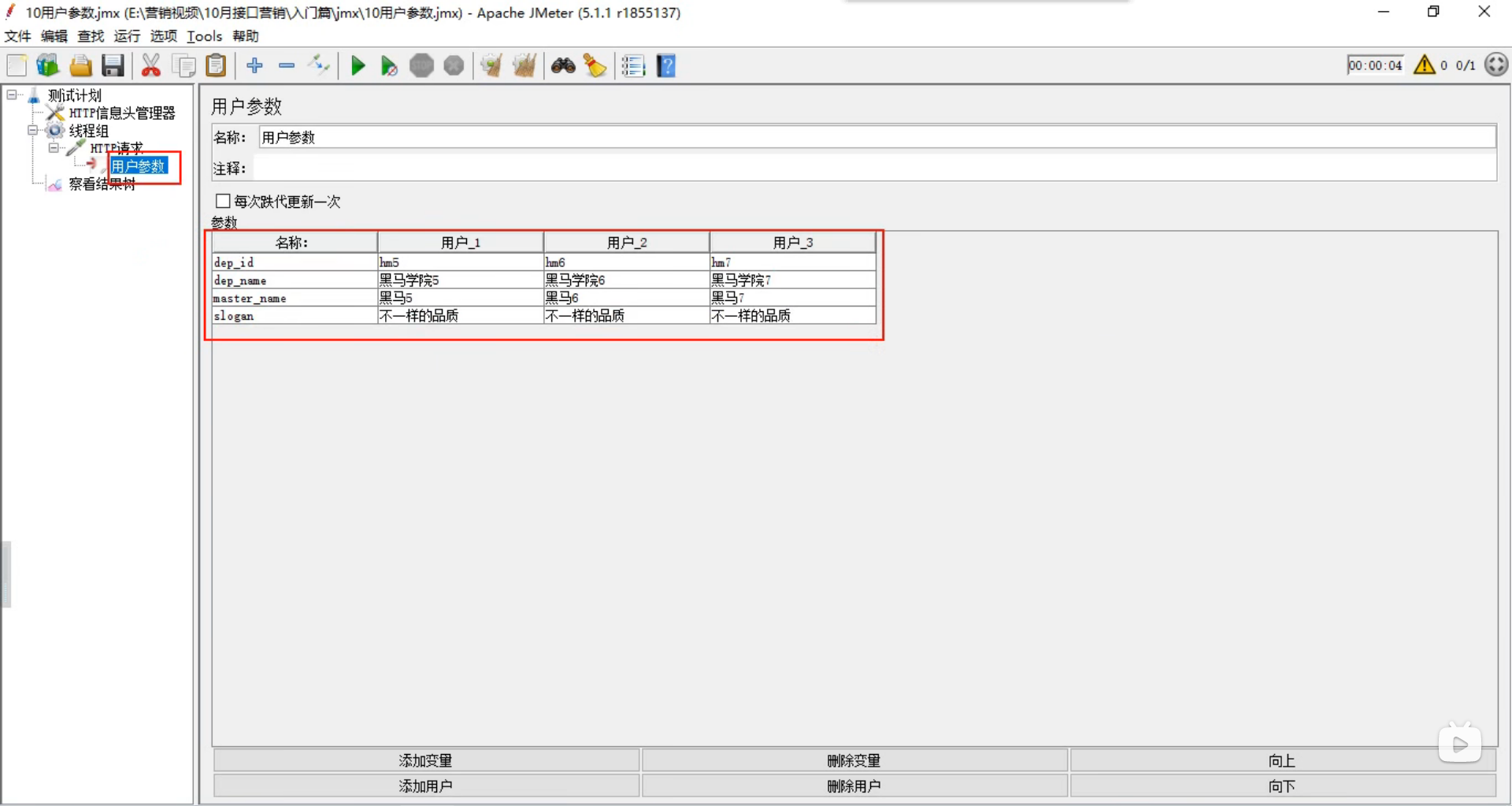Open the 查找 menu
The image size is (1512, 806).
[91, 36]
